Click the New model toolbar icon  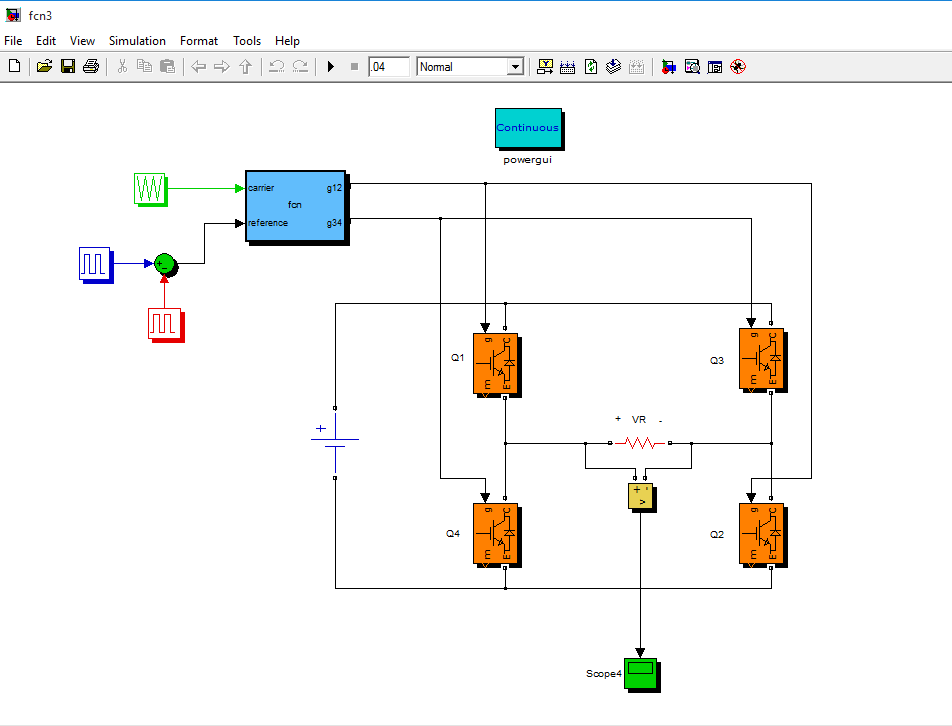tap(14, 67)
